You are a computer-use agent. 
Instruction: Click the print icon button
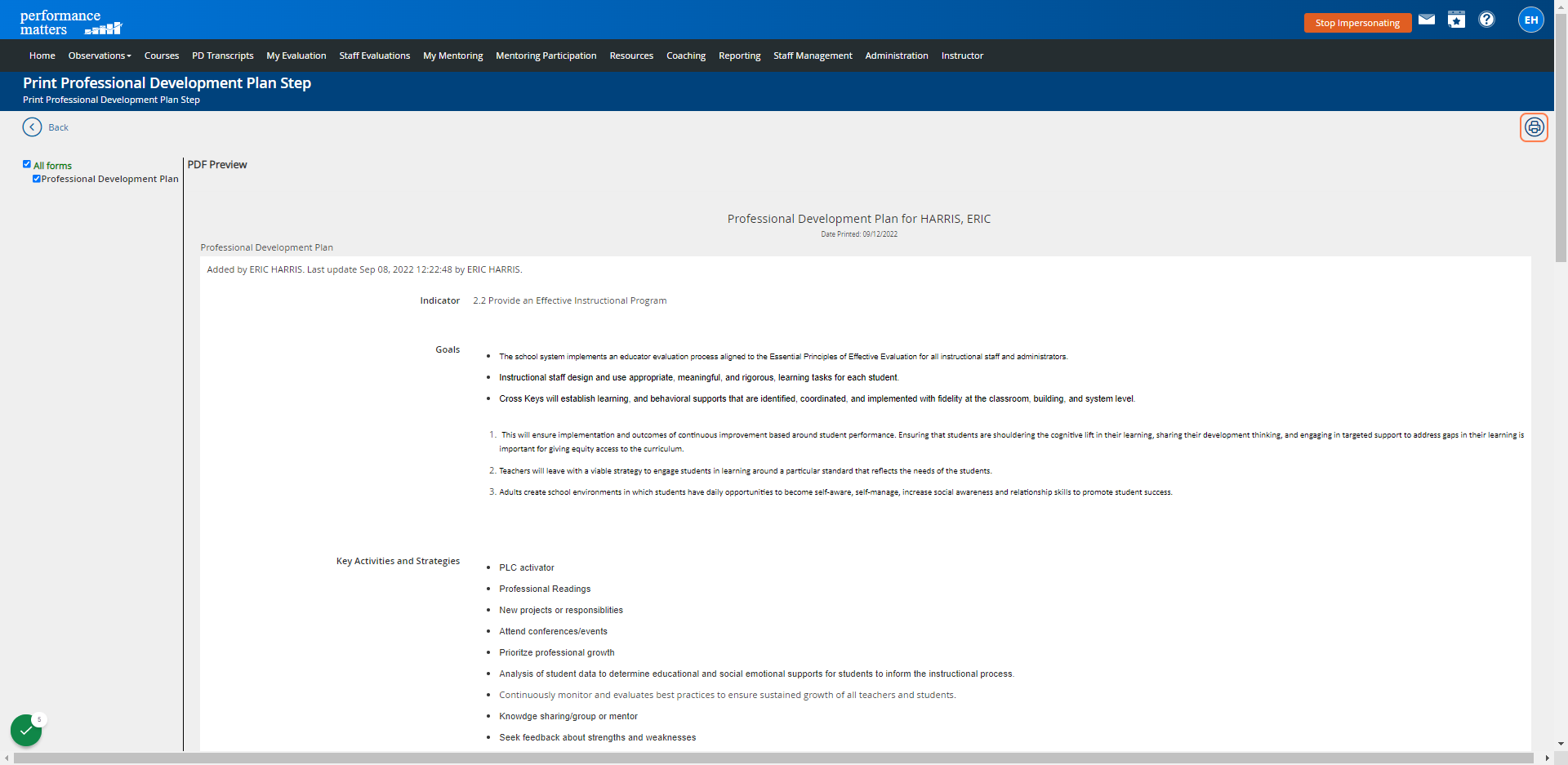click(1534, 127)
